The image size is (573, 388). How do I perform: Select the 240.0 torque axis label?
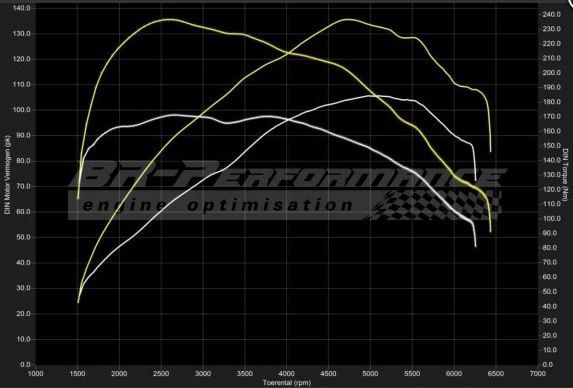click(x=551, y=15)
